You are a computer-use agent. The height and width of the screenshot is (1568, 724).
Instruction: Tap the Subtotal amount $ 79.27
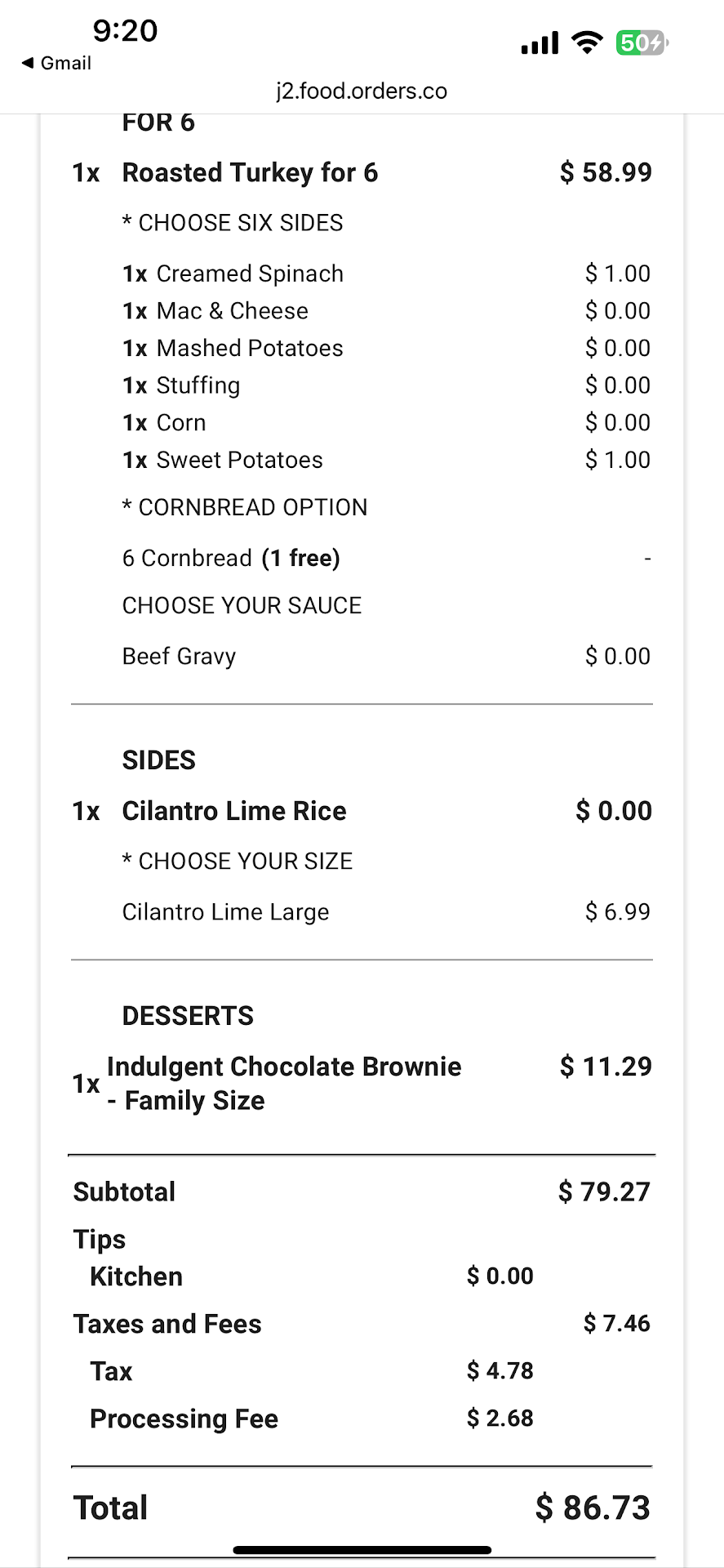604,1192
